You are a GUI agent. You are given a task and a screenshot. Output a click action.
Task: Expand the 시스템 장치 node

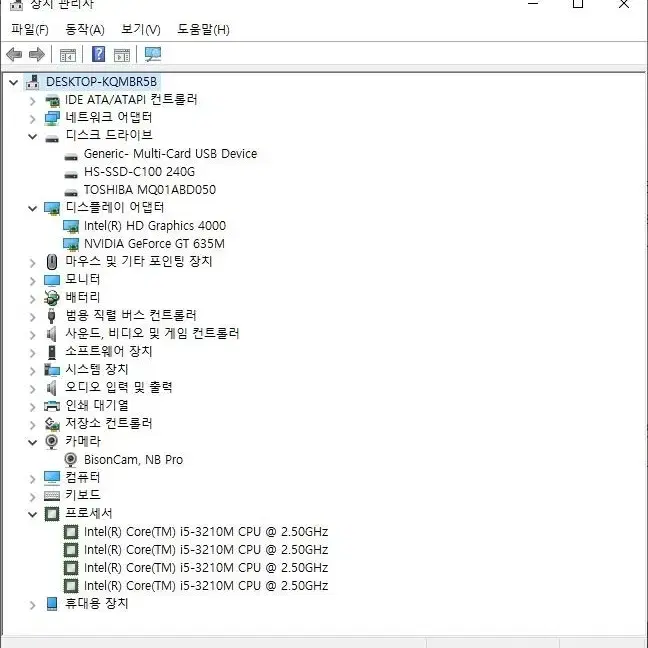[33, 371]
